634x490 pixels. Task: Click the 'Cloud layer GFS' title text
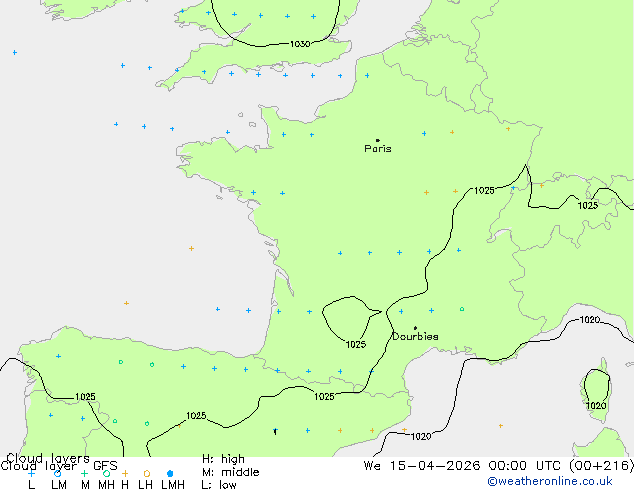pos(59,466)
